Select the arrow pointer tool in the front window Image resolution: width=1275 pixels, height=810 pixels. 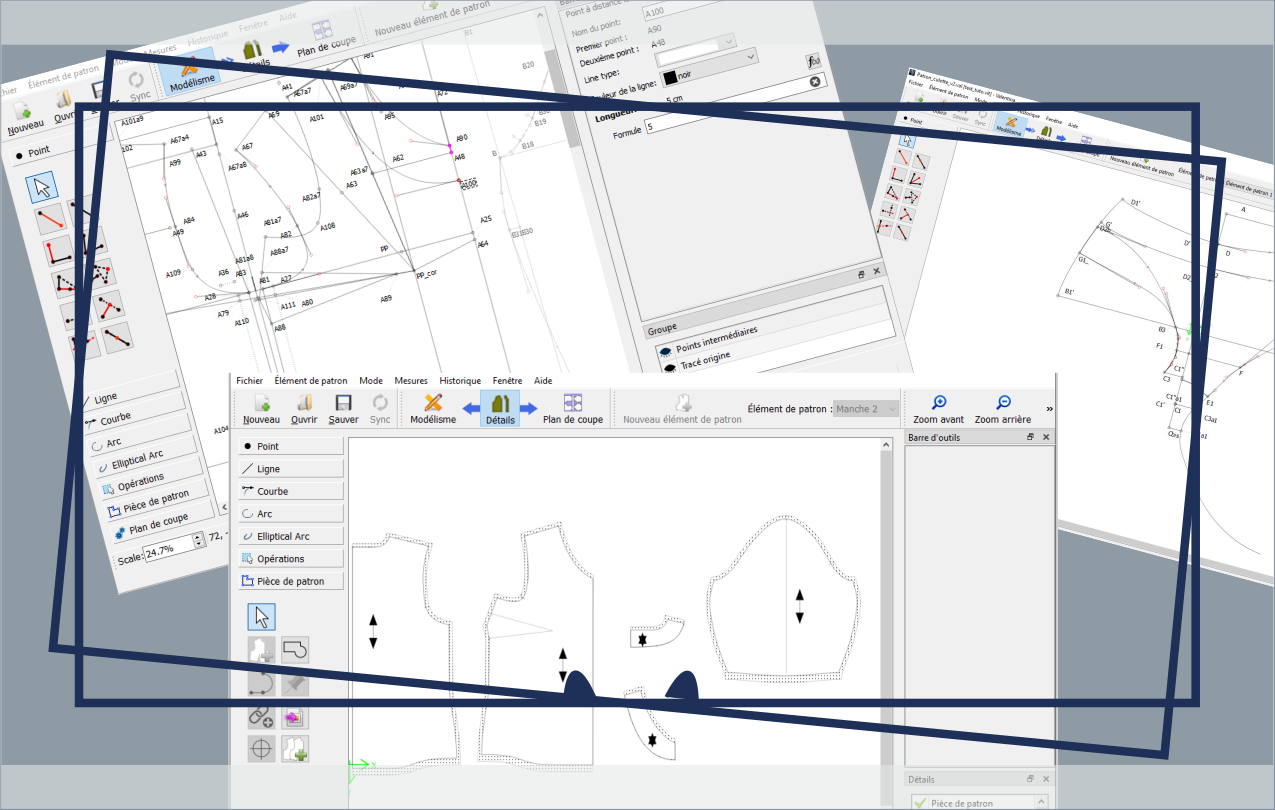261,617
